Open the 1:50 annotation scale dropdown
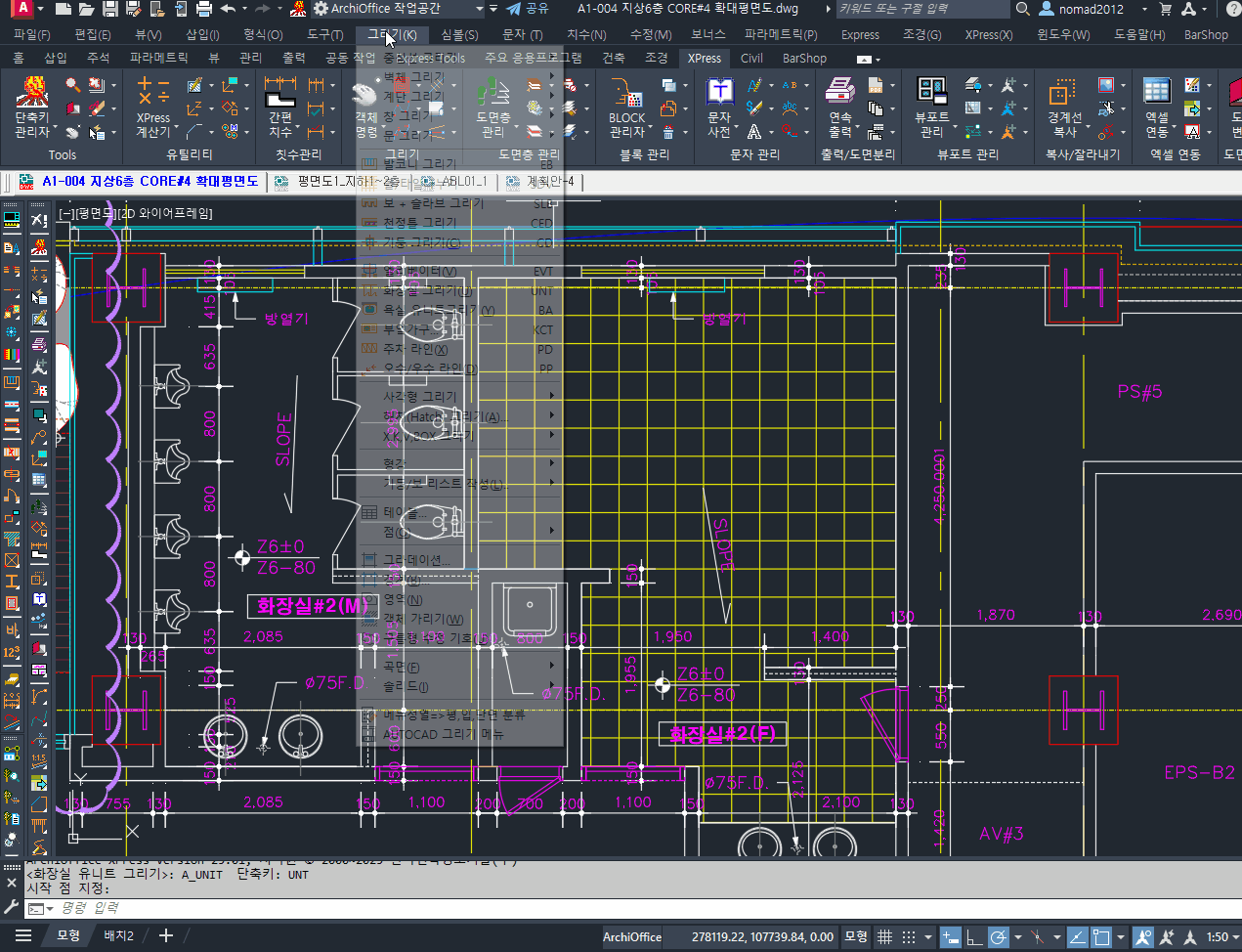This screenshot has height=952, width=1242. (1221, 936)
